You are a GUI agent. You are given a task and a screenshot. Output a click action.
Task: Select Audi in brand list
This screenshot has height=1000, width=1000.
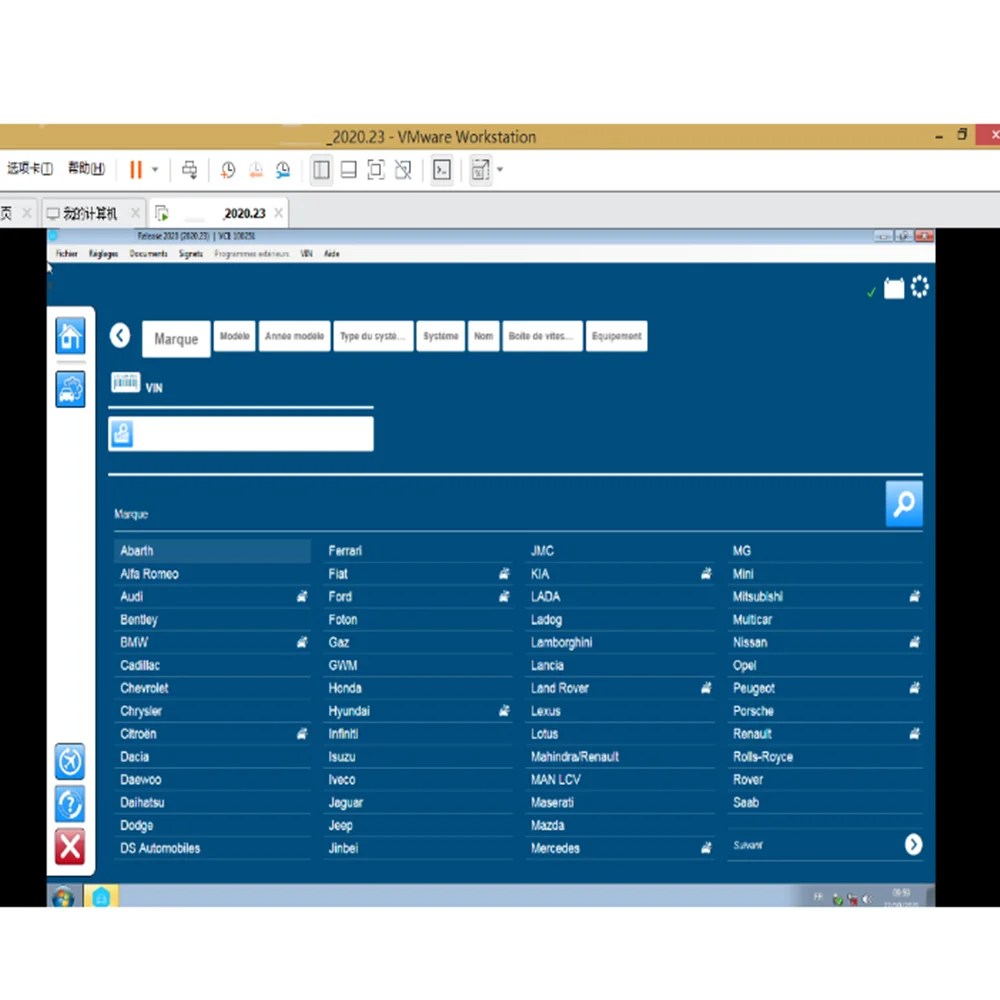point(212,597)
